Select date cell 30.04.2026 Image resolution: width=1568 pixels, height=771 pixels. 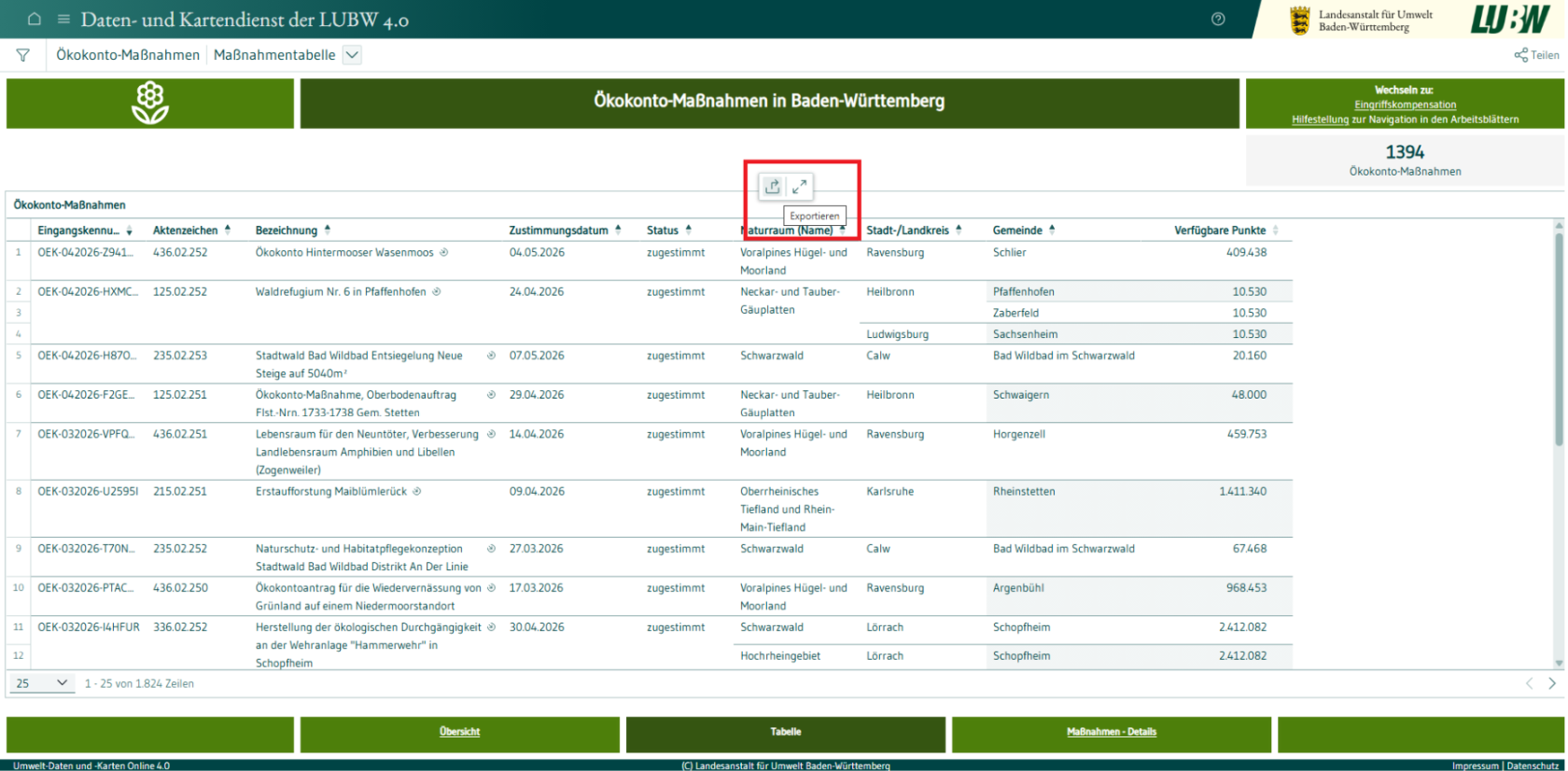[x=537, y=627]
